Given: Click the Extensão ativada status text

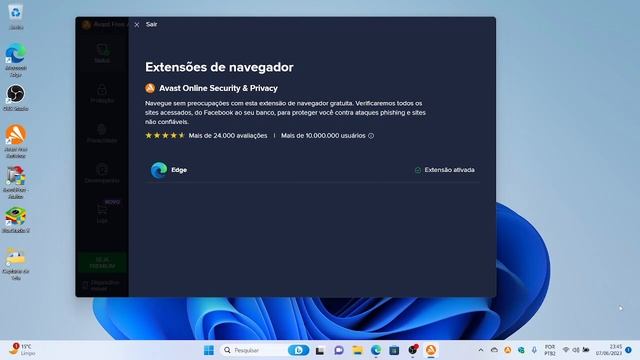Looking at the screenshot, I should click(x=449, y=170).
